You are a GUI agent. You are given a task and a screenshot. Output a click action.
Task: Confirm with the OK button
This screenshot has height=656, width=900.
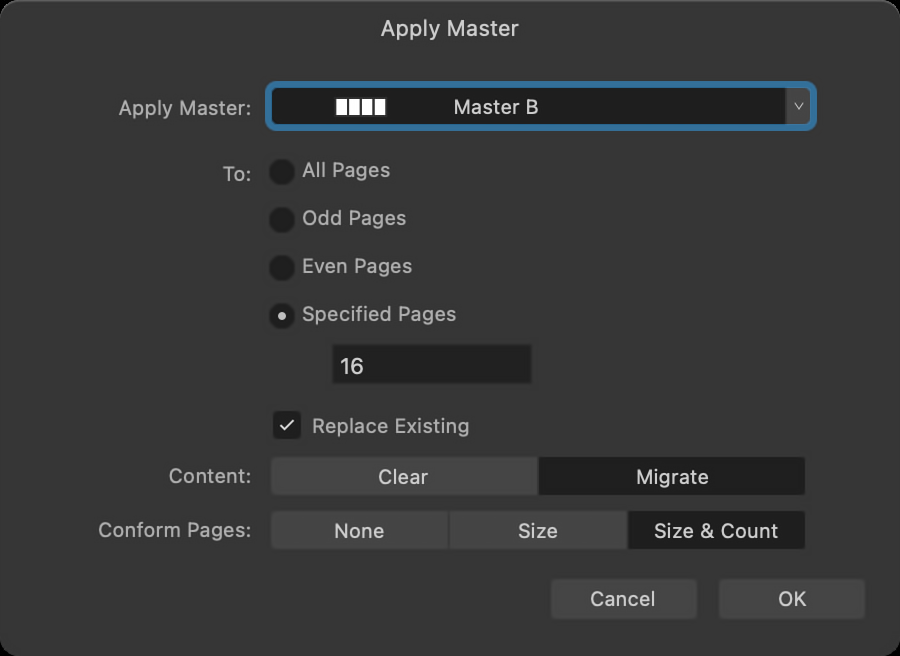pyautogui.click(x=791, y=599)
